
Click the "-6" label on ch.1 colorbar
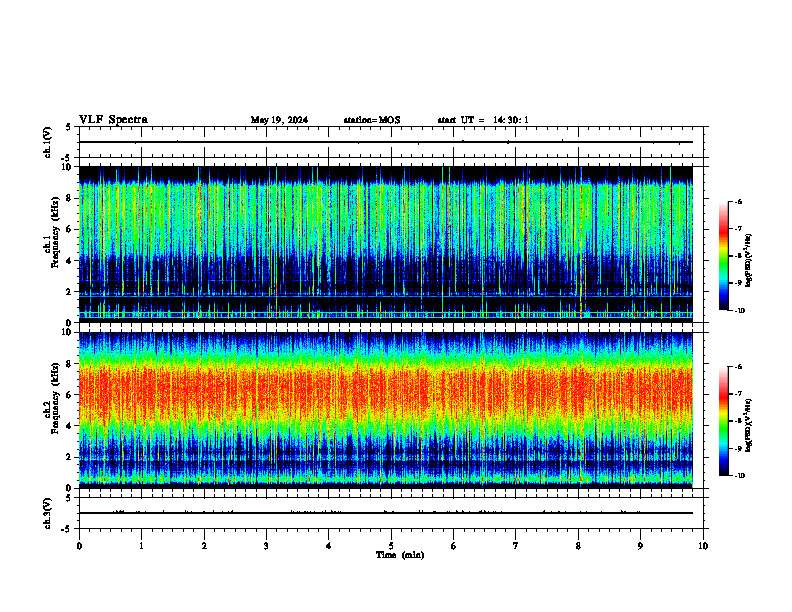pyautogui.click(x=738, y=201)
